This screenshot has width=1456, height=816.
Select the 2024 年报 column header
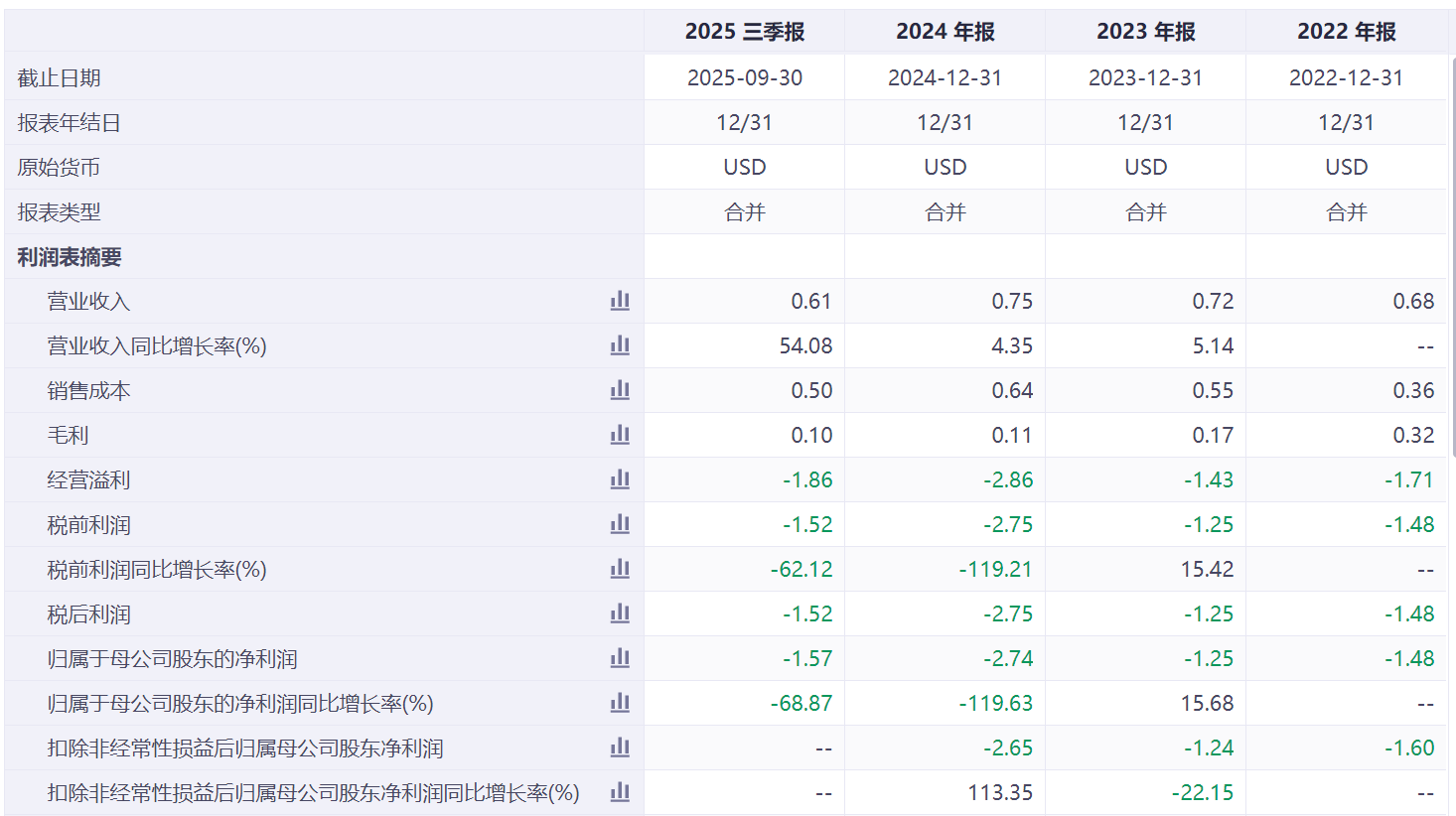click(945, 32)
